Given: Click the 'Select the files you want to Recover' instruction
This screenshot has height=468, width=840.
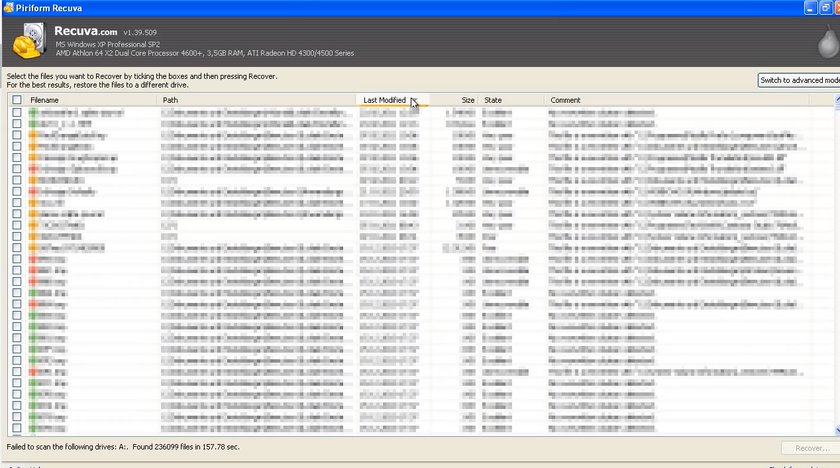Looking at the screenshot, I should coord(142,77).
